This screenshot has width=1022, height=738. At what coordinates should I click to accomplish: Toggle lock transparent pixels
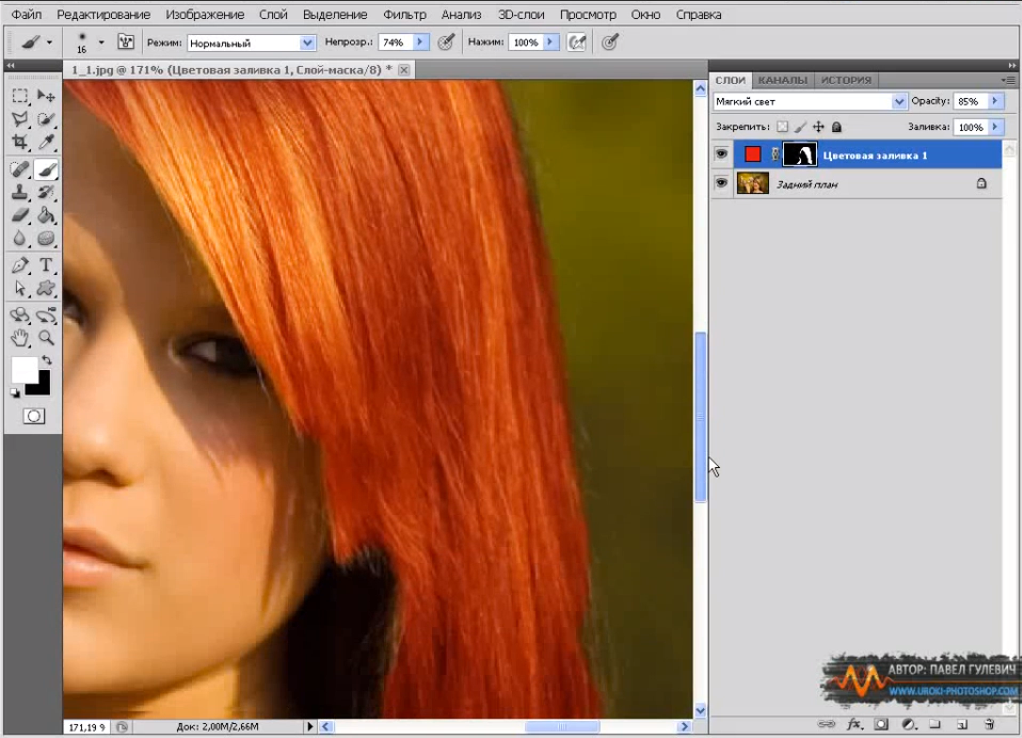pyautogui.click(x=782, y=127)
